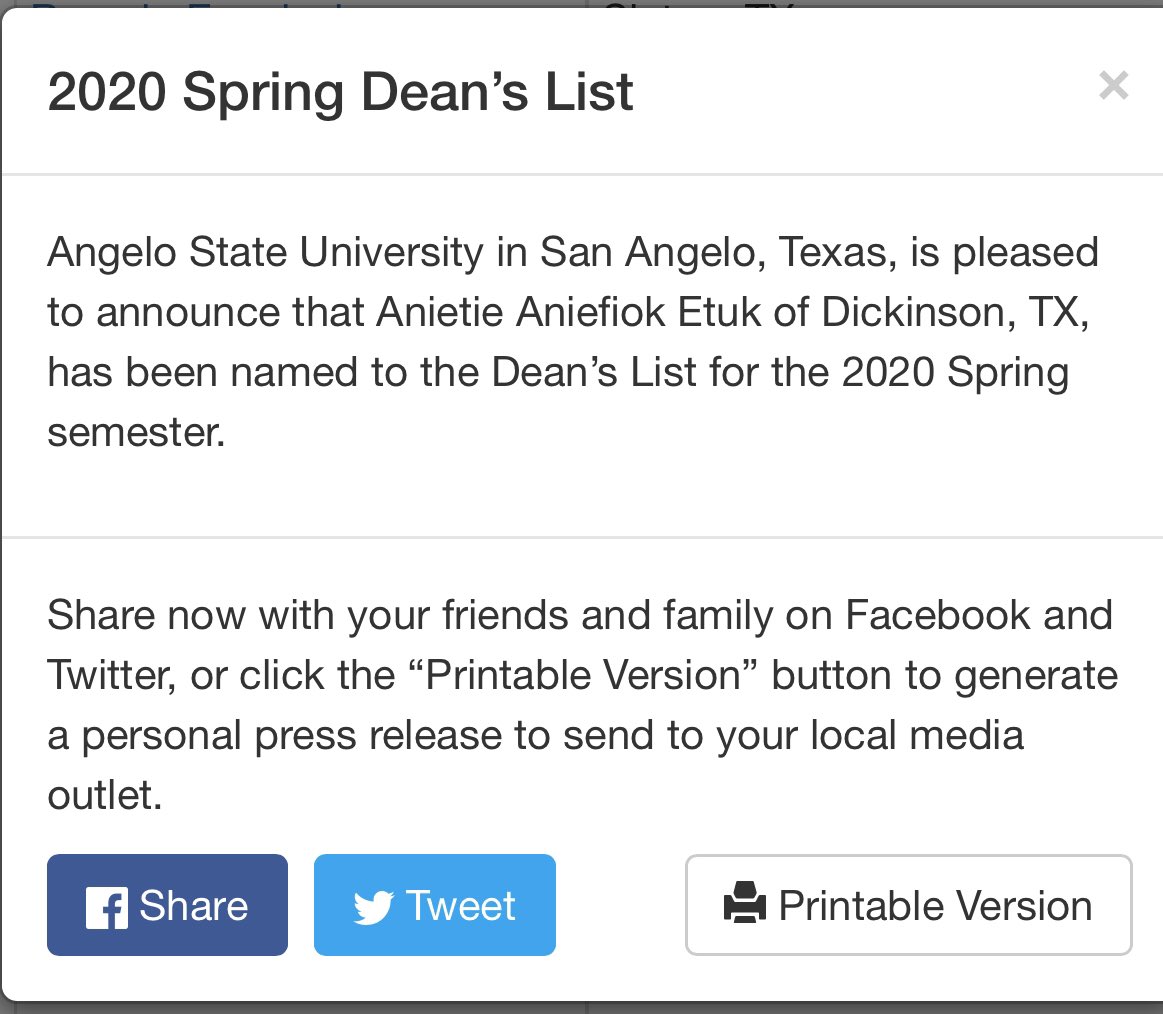Click the Twitter bird icon
The width and height of the screenshot is (1163, 1014).
pos(374,908)
